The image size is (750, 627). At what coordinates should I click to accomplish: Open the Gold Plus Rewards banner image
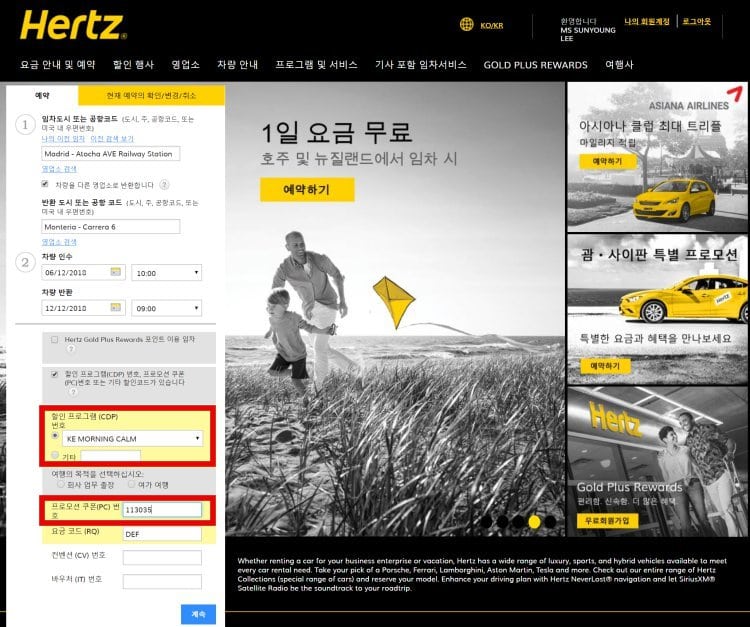(x=657, y=462)
